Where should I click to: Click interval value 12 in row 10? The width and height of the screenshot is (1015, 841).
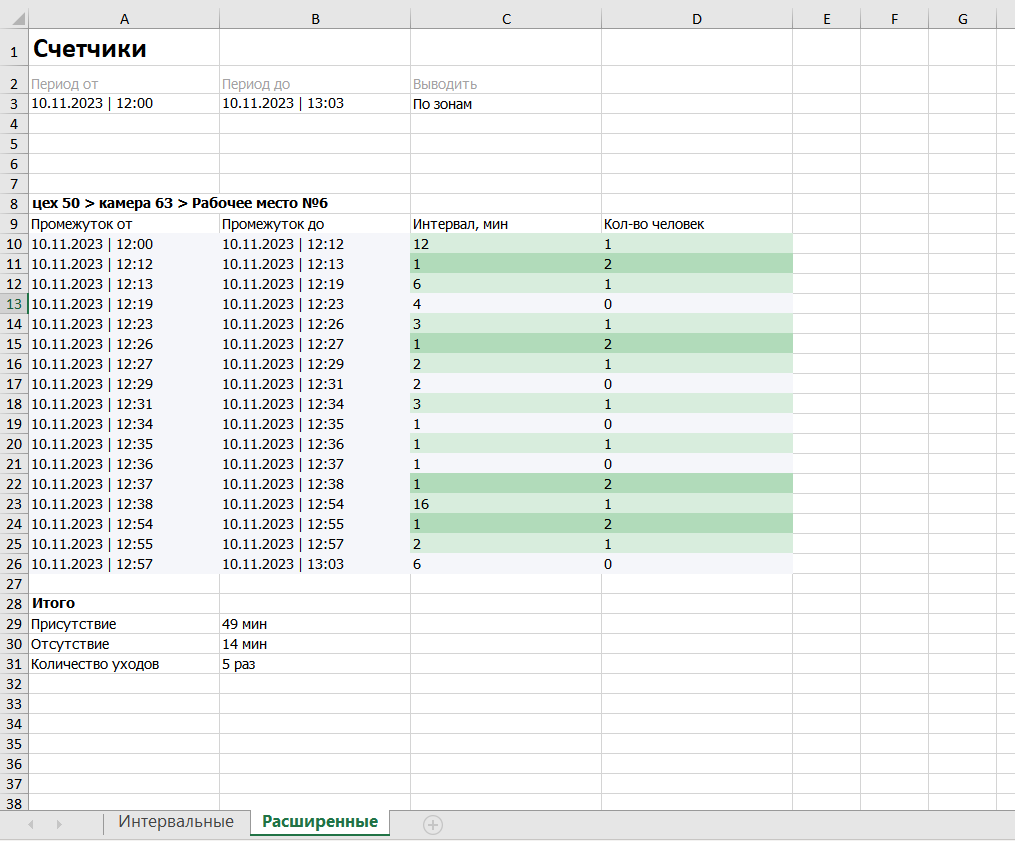[x=506, y=244]
